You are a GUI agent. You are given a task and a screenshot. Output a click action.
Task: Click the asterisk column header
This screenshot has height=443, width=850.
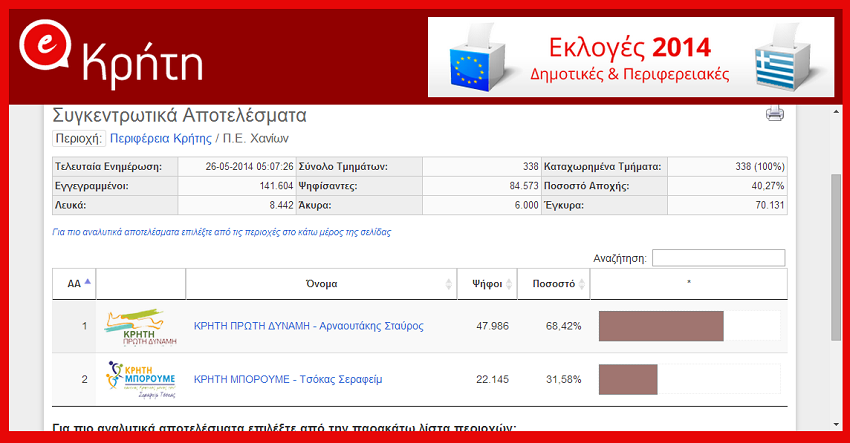click(688, 284)
